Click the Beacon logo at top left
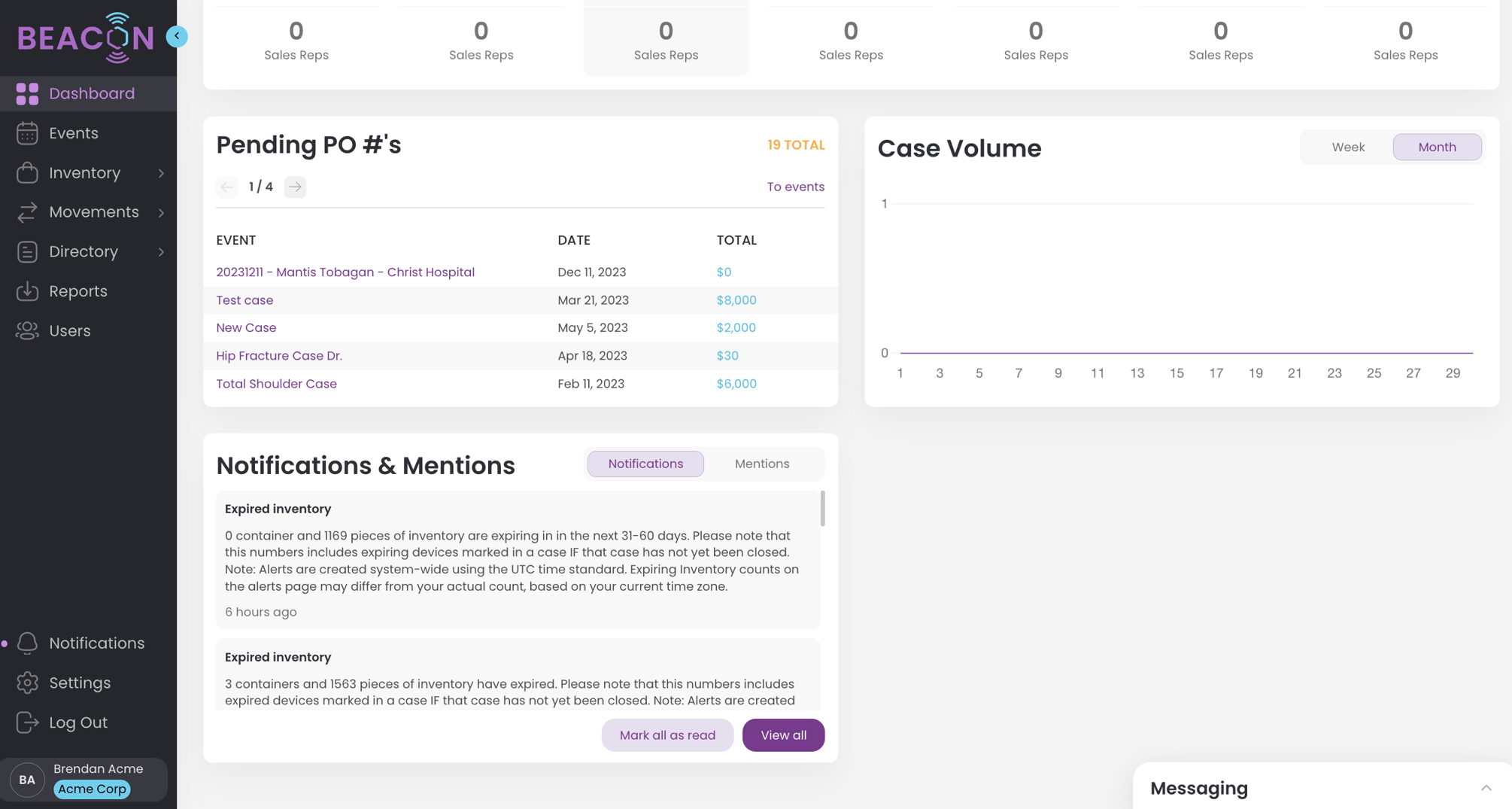The image size is (1512, 809). (x=84, y=38)
